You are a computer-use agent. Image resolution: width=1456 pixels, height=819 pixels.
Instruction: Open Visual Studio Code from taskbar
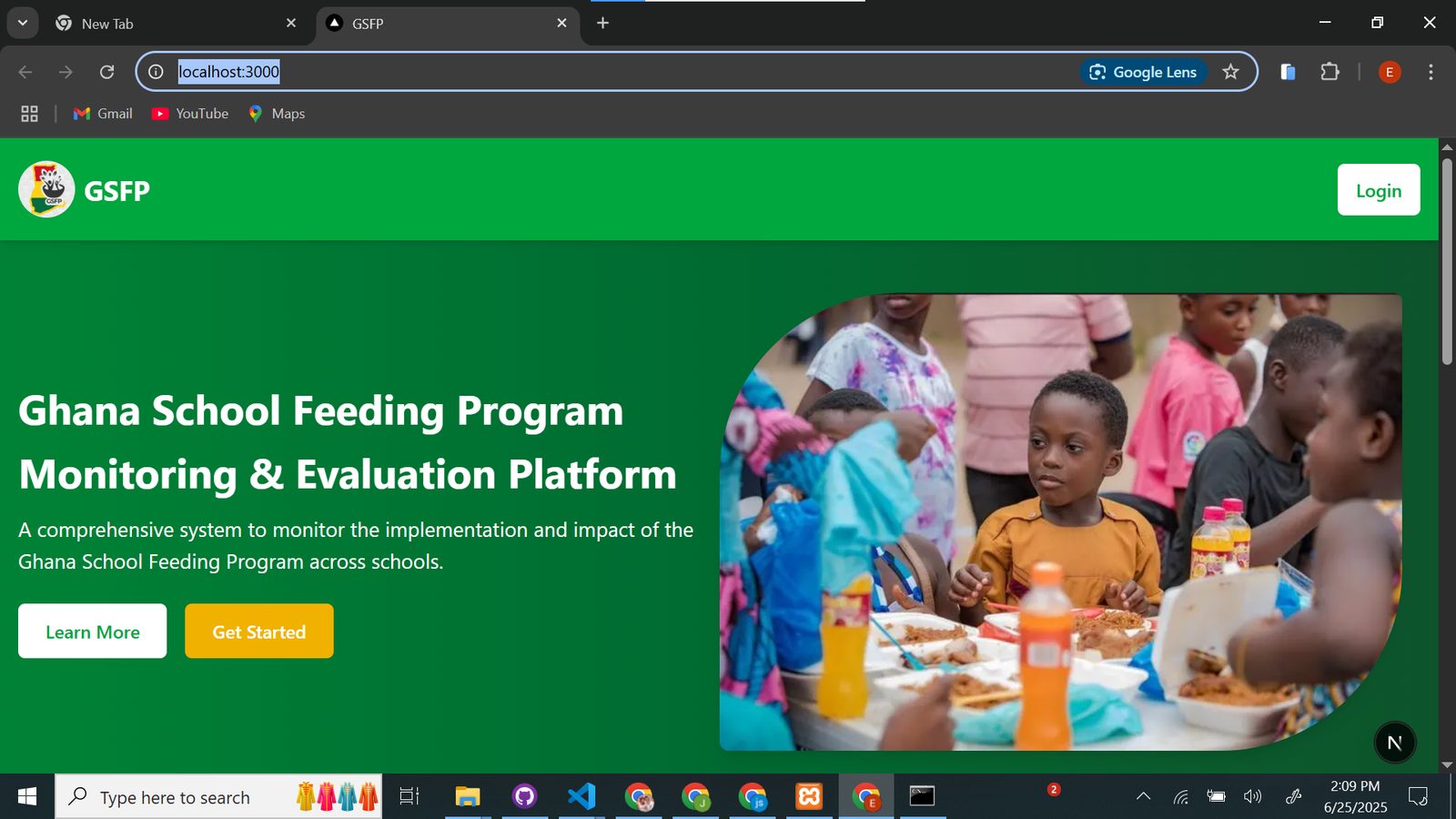point(581,796)
